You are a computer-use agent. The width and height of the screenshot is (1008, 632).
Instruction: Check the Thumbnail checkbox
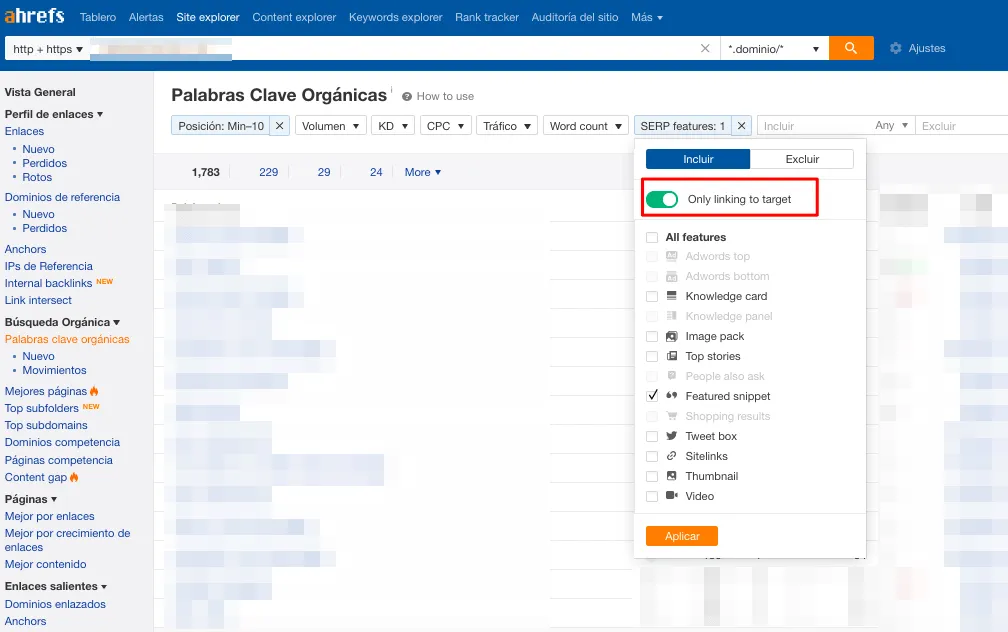coord(652,476)
